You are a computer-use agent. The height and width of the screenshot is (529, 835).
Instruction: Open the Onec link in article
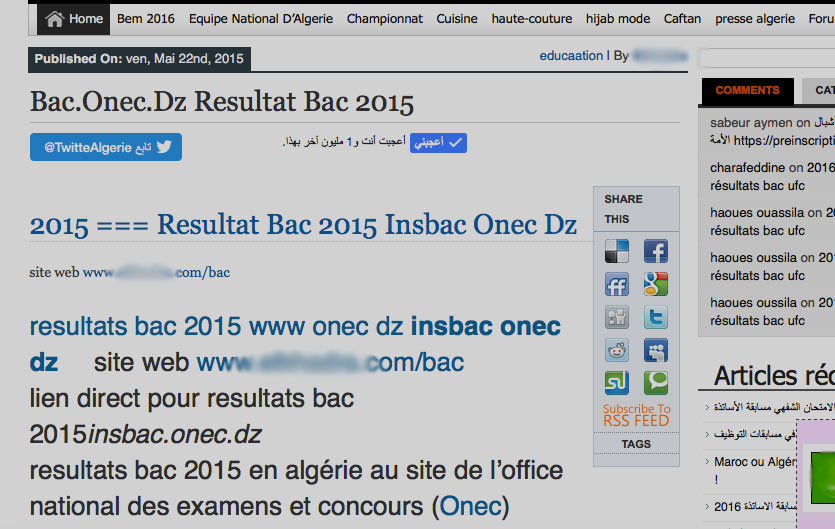pos(471,506)
